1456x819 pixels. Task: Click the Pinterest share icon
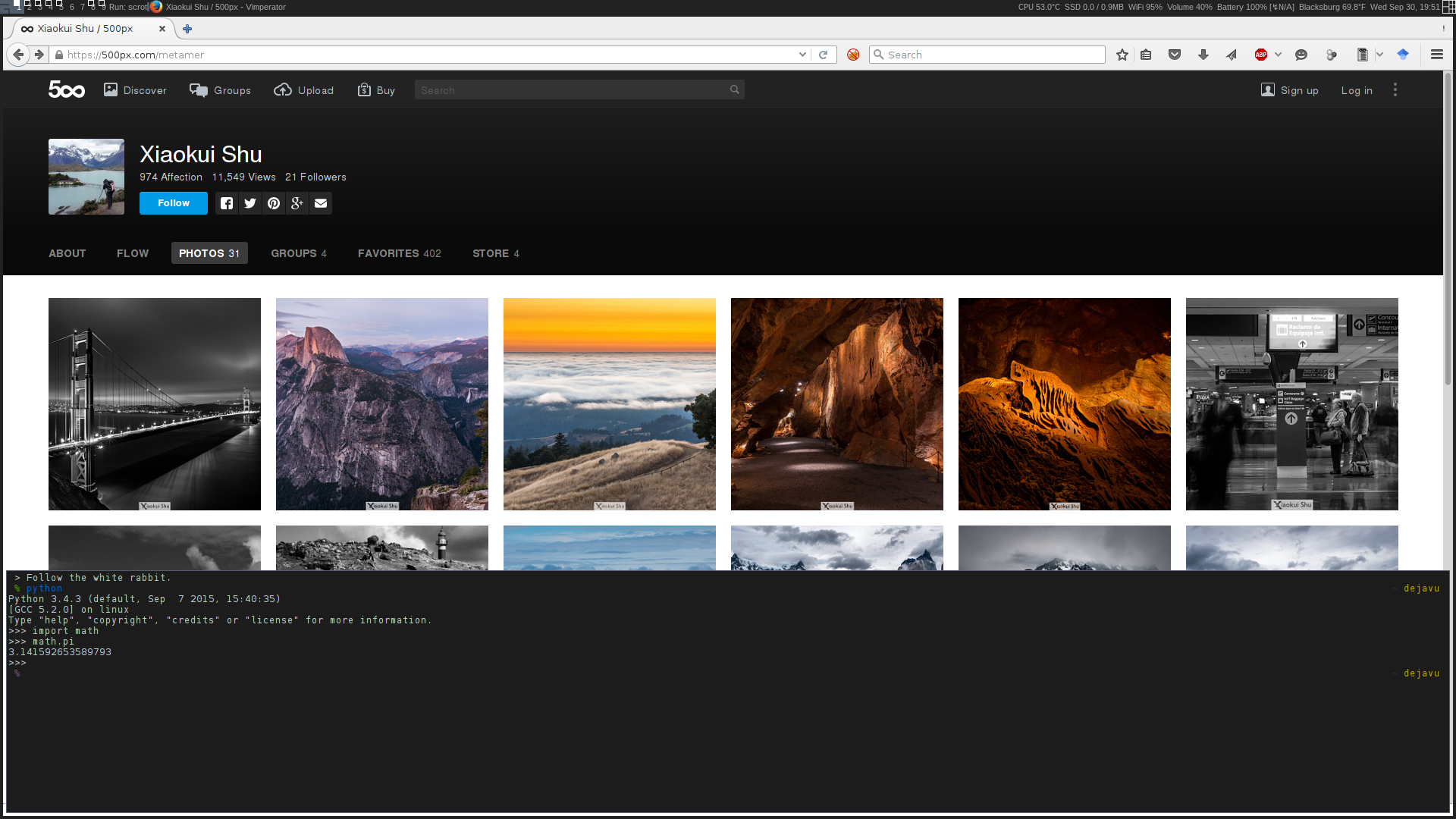click(274, 203)
